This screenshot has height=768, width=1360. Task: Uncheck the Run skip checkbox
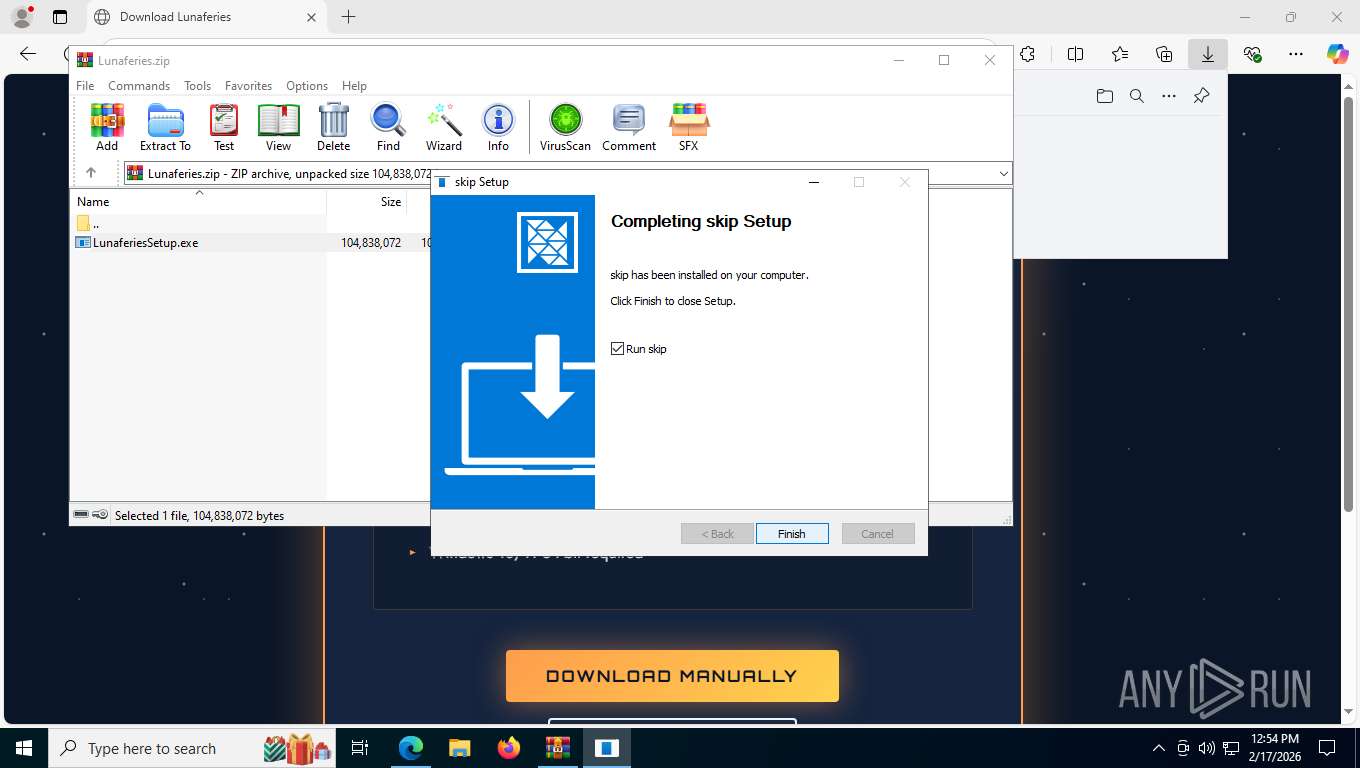point(617,349)
